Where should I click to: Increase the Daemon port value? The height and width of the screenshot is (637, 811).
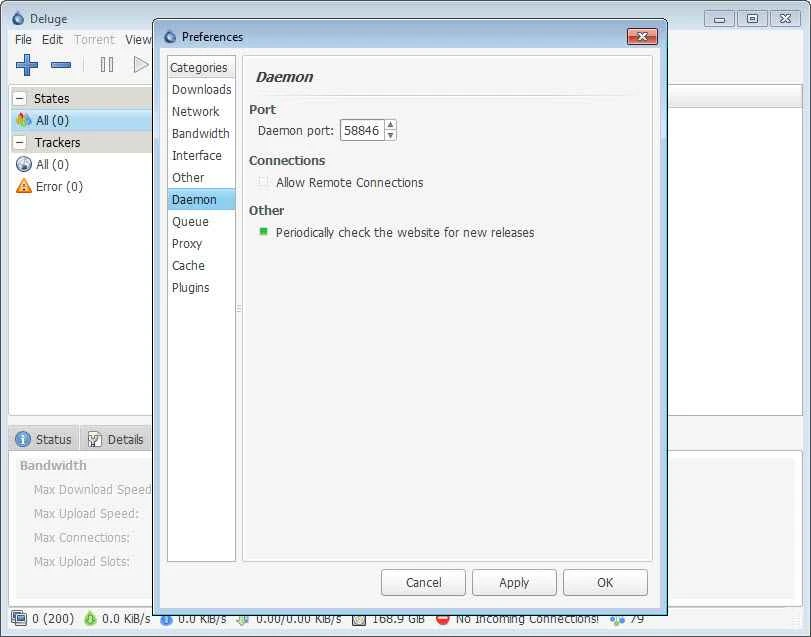point(391,125)
